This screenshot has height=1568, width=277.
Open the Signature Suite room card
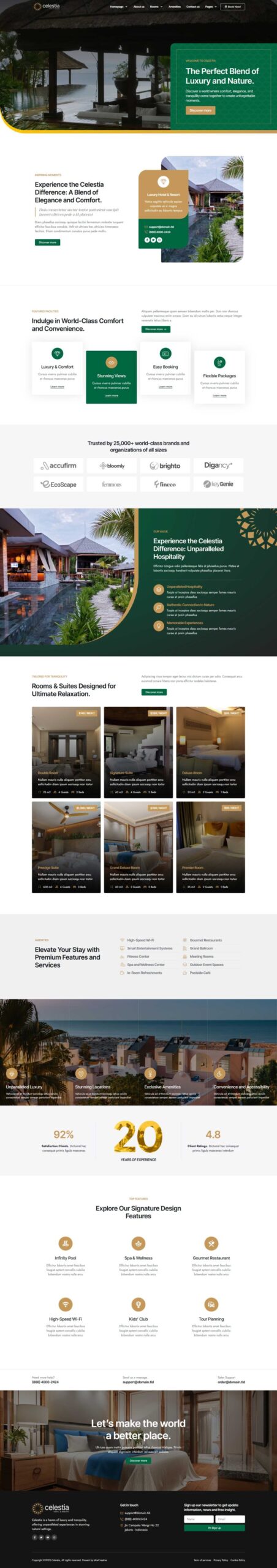tap(138, 752)
